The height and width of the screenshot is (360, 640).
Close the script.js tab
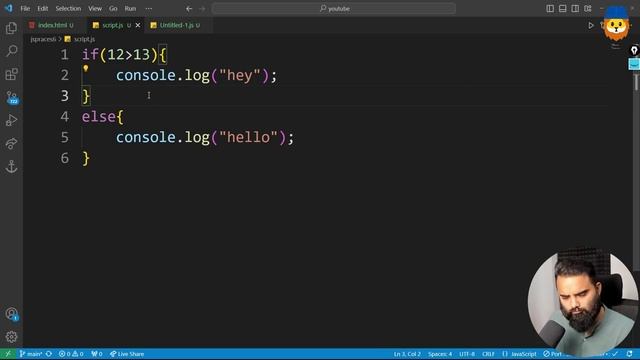[x=138, y=25]
